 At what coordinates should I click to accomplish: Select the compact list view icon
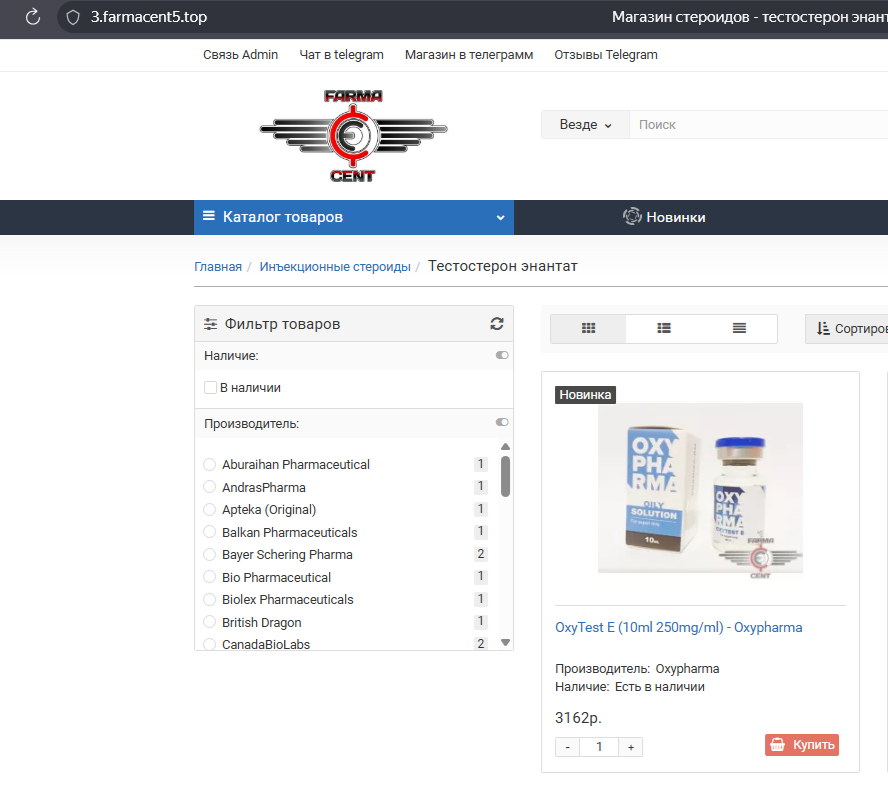(x=739, y=328)
